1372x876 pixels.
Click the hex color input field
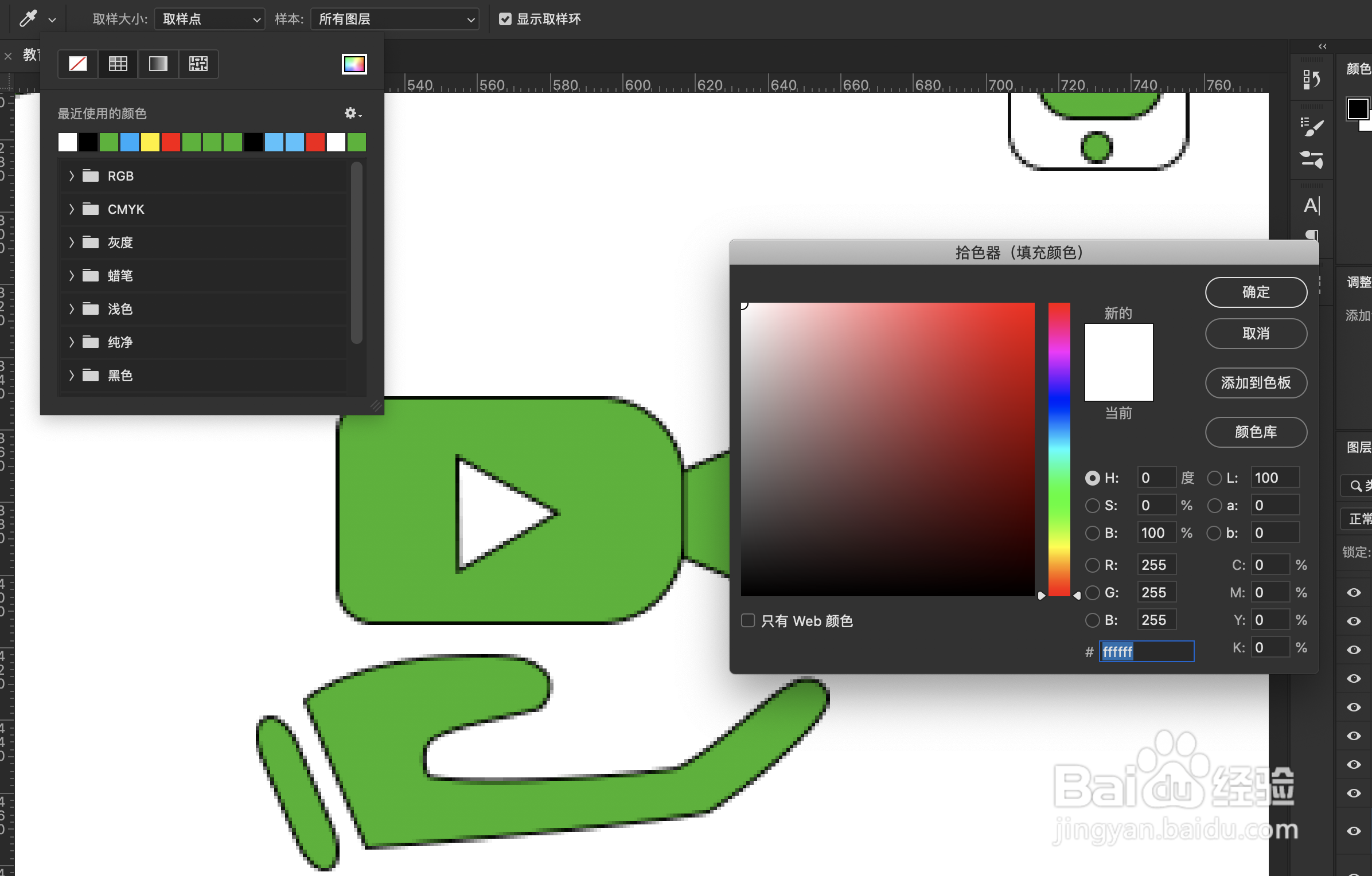coord(1146,651)
